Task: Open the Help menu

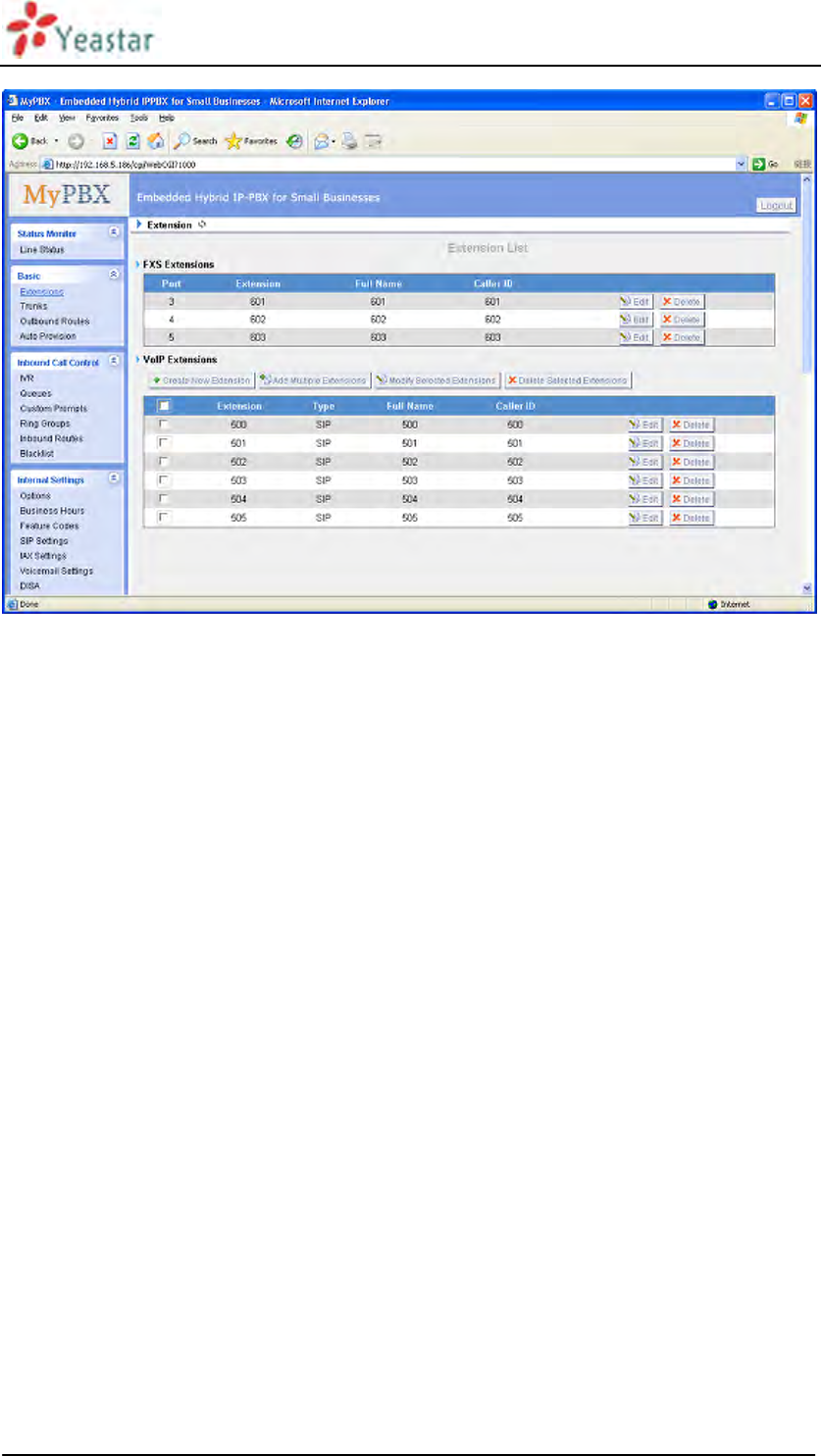Action: pos(167,118)
